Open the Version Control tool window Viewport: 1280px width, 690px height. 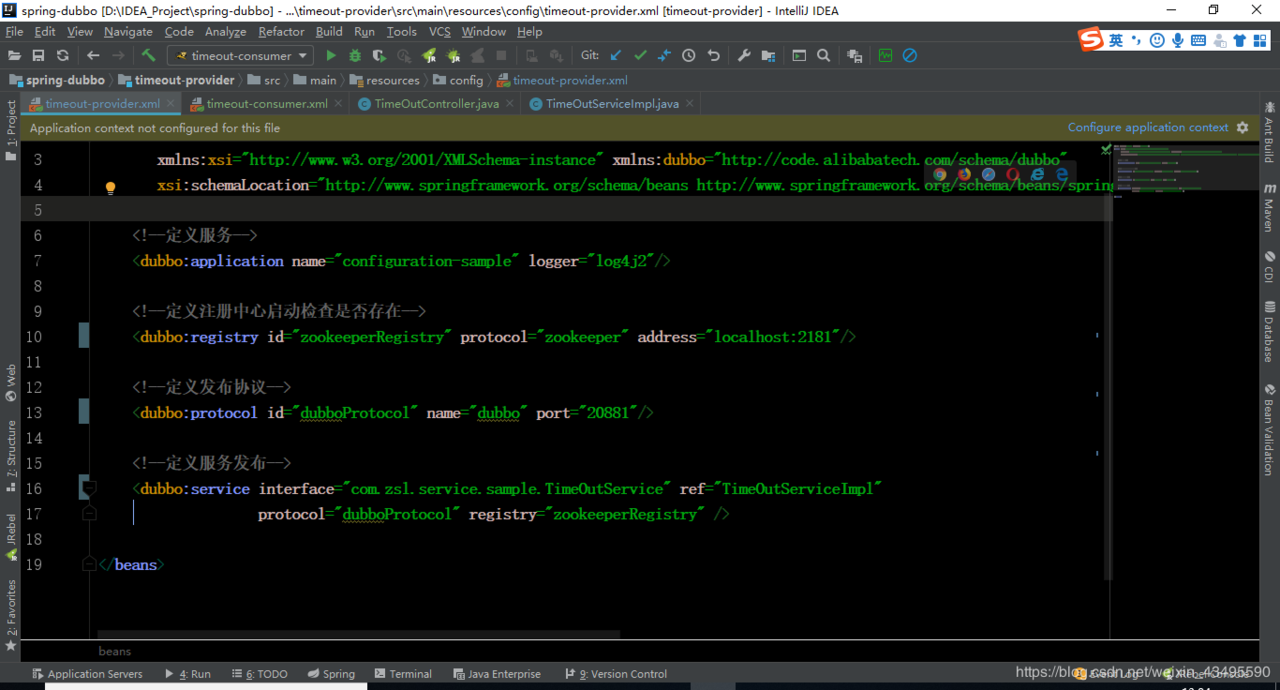pos(616,674)
